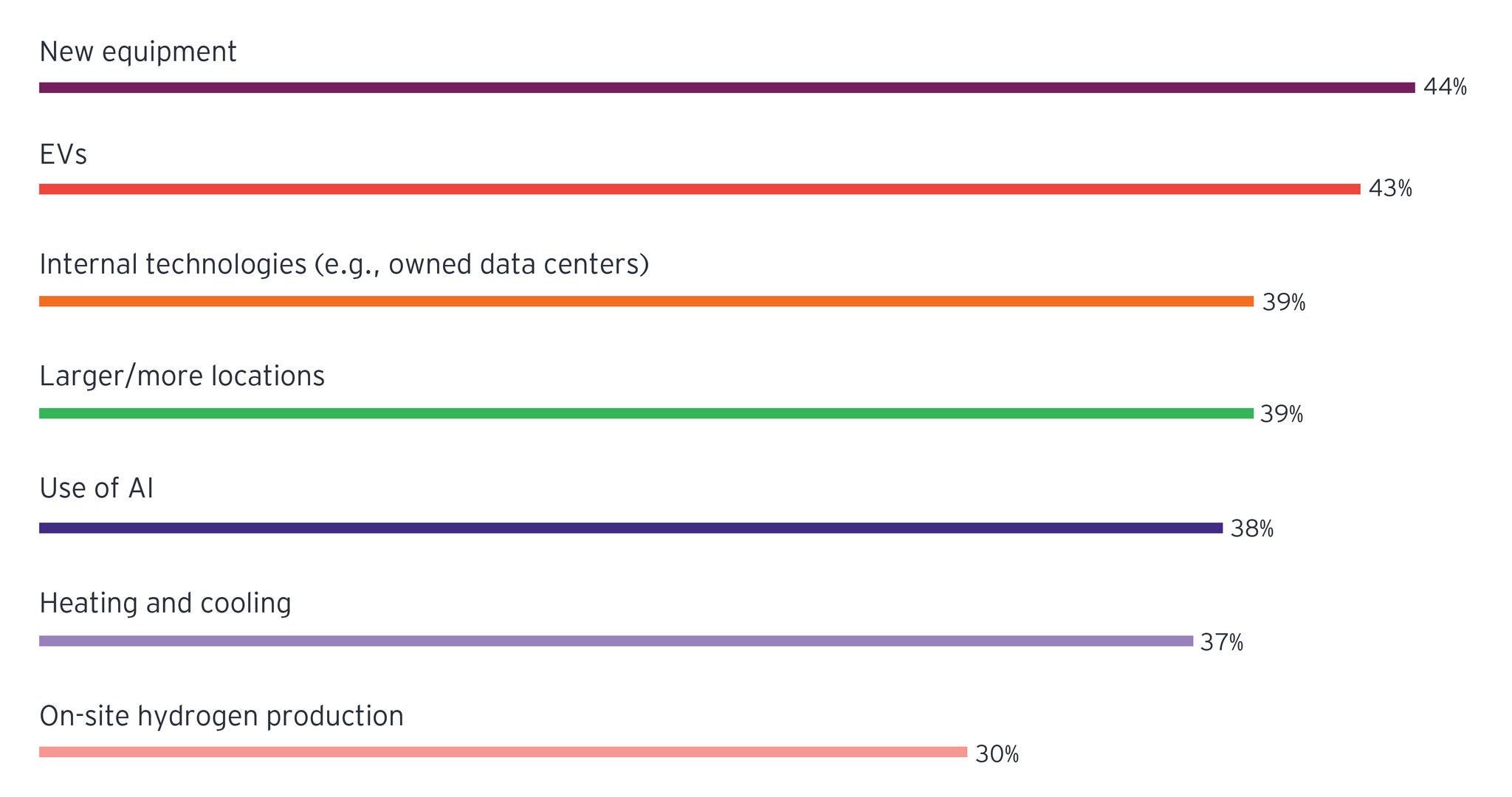Screen dimensions: 1512x797
Task: Click the Larger/more locations label
Action: click(x=182, y=376)
